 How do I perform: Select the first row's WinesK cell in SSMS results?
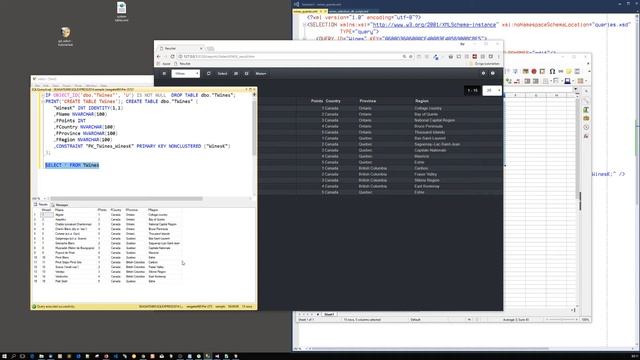(x=47, y=215)
